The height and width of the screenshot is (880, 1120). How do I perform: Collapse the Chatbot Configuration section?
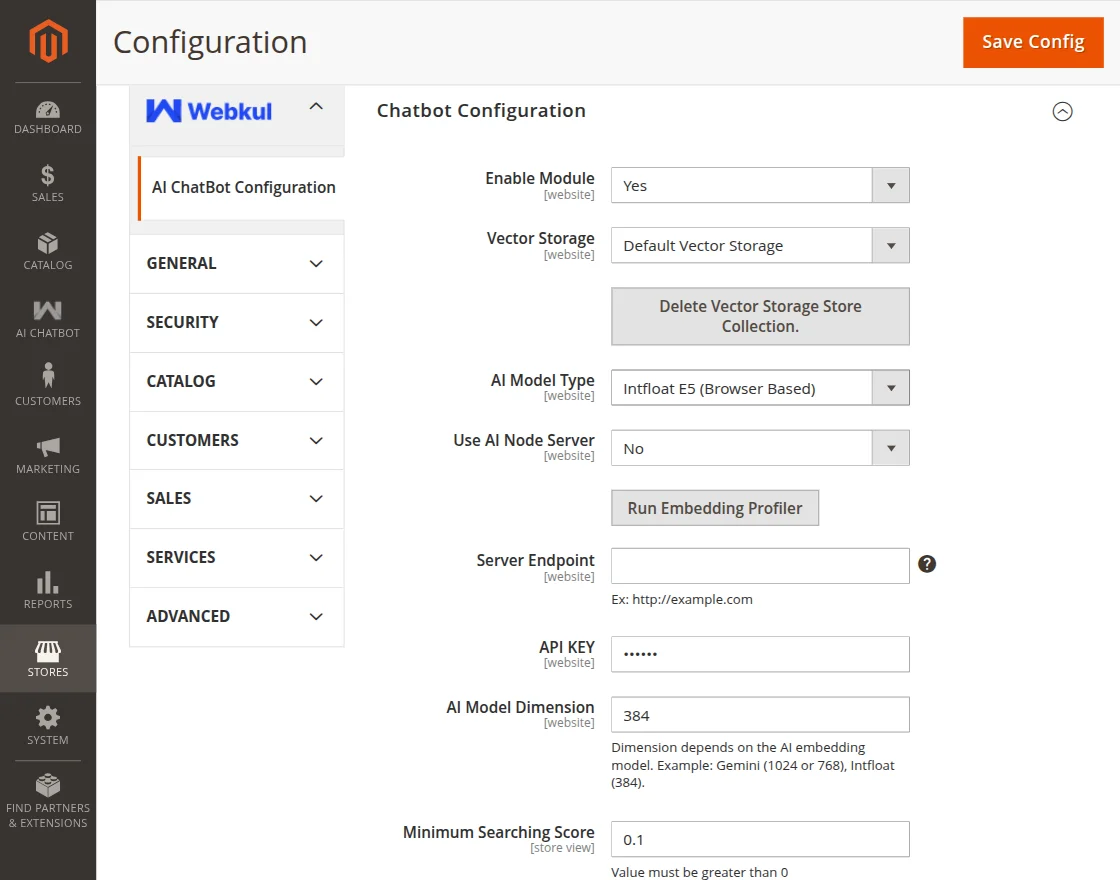pyautogui.click(x=1062, y=112)
